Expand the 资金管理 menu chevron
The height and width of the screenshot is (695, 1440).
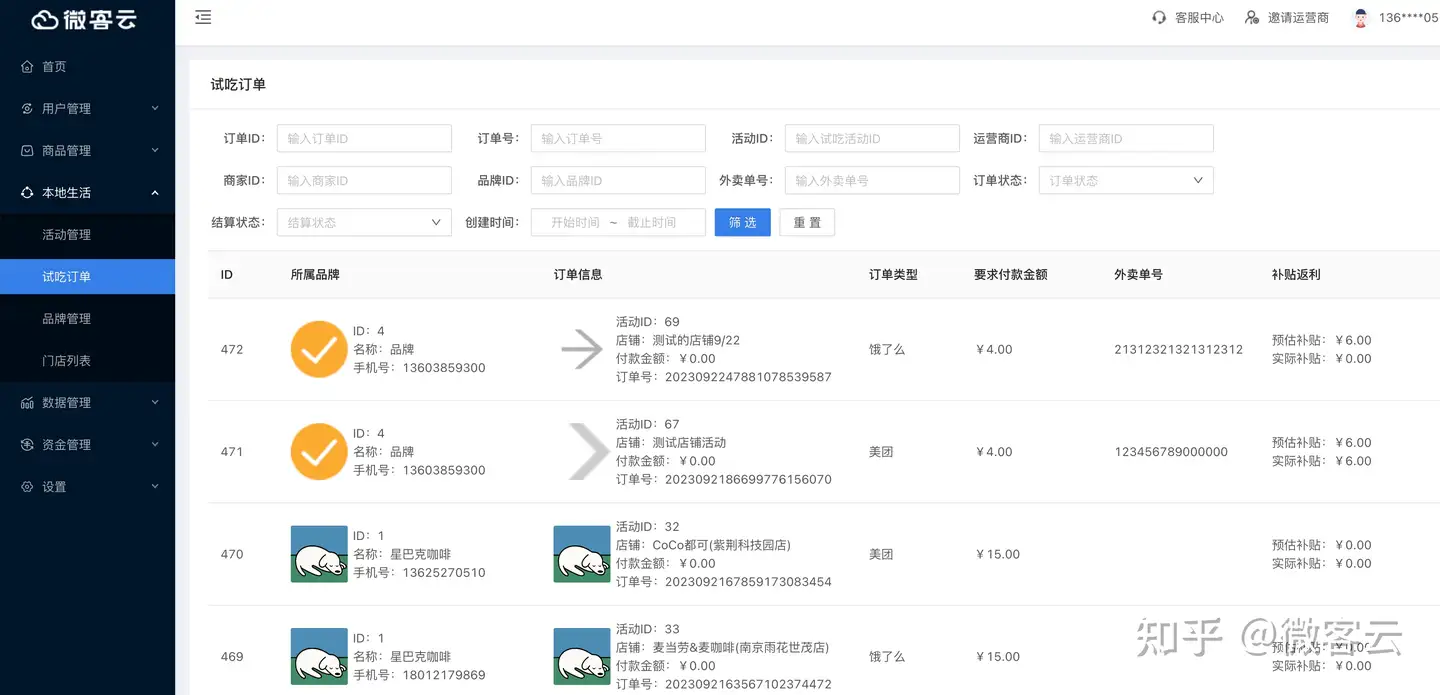(155, 444)
